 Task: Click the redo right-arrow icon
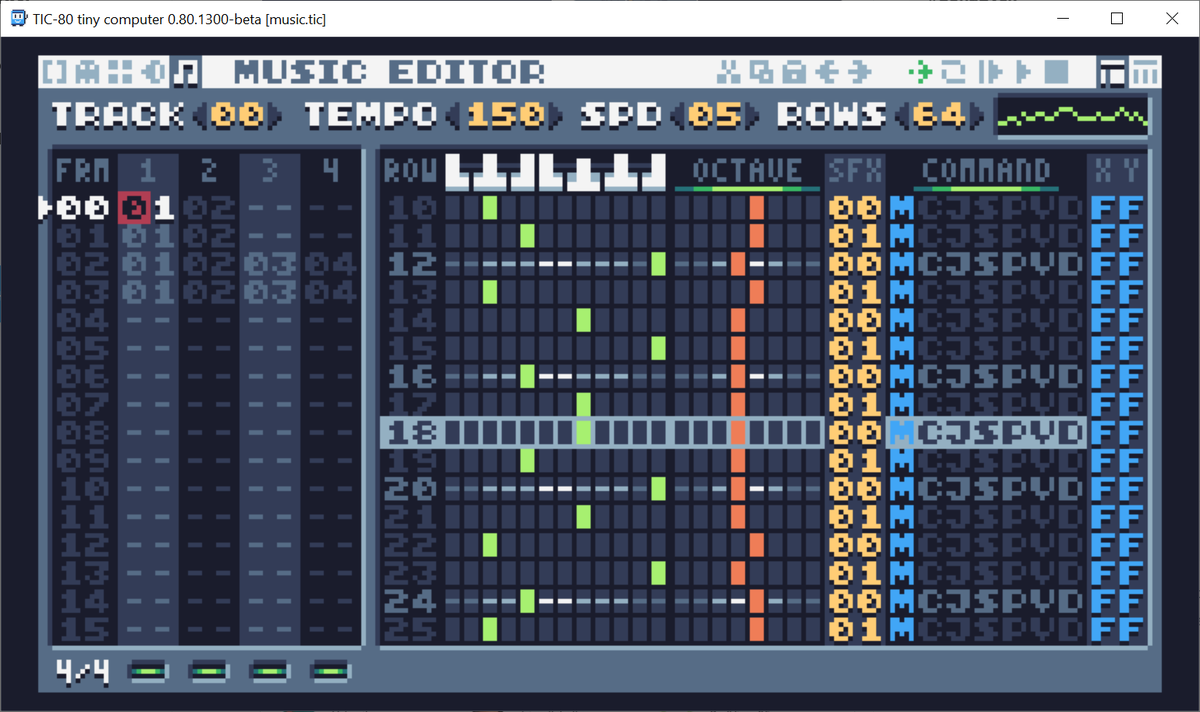tap(859, 72)
